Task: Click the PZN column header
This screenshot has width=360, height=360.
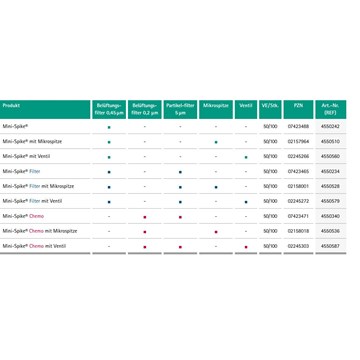Action: point(298,109)
